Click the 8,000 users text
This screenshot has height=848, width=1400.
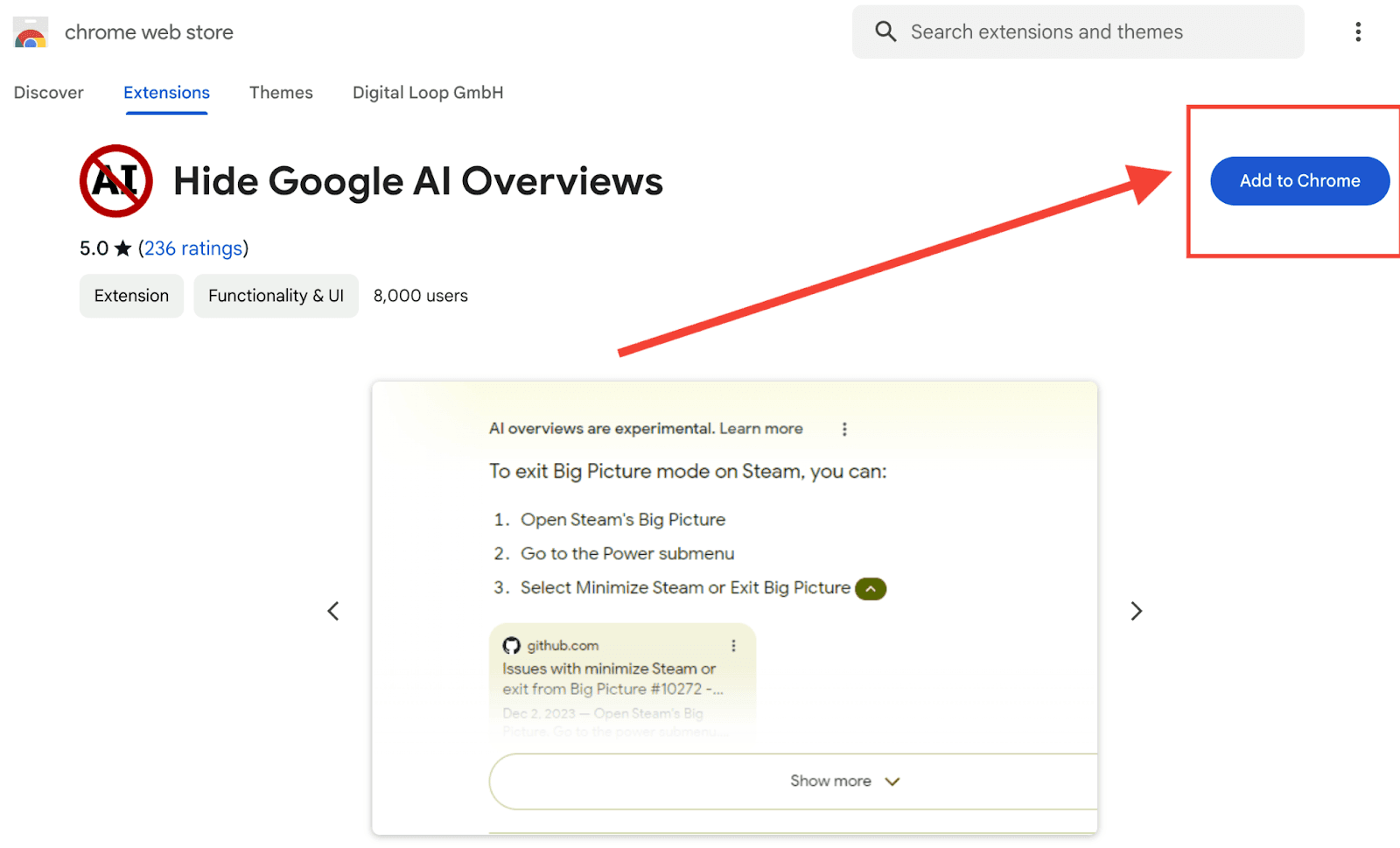[x=421, y=296]
